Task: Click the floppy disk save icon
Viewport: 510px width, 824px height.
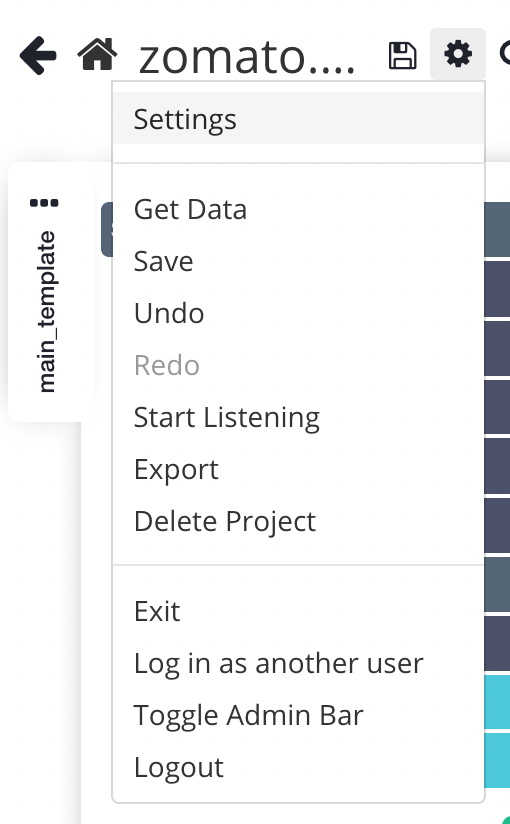Action: [402, 56]
